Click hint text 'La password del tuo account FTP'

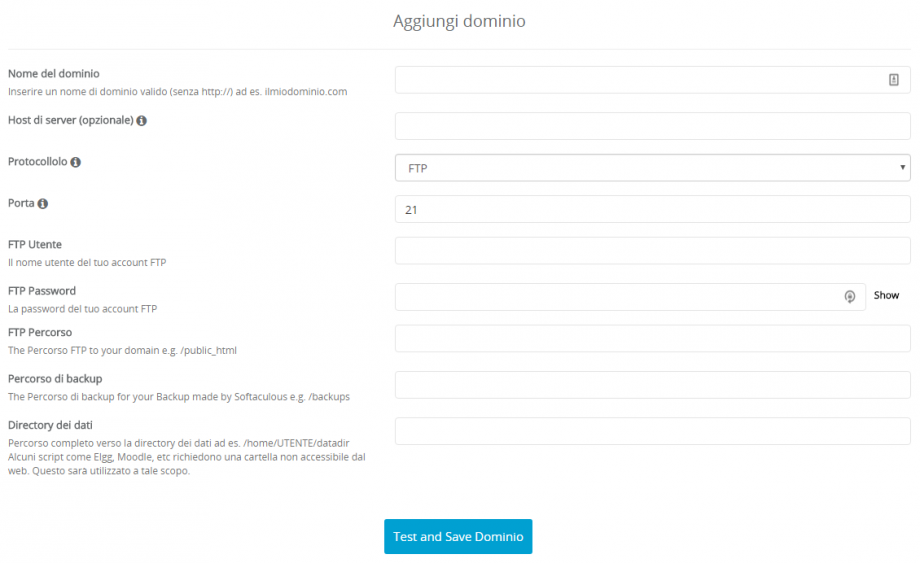tap(82, 309)
